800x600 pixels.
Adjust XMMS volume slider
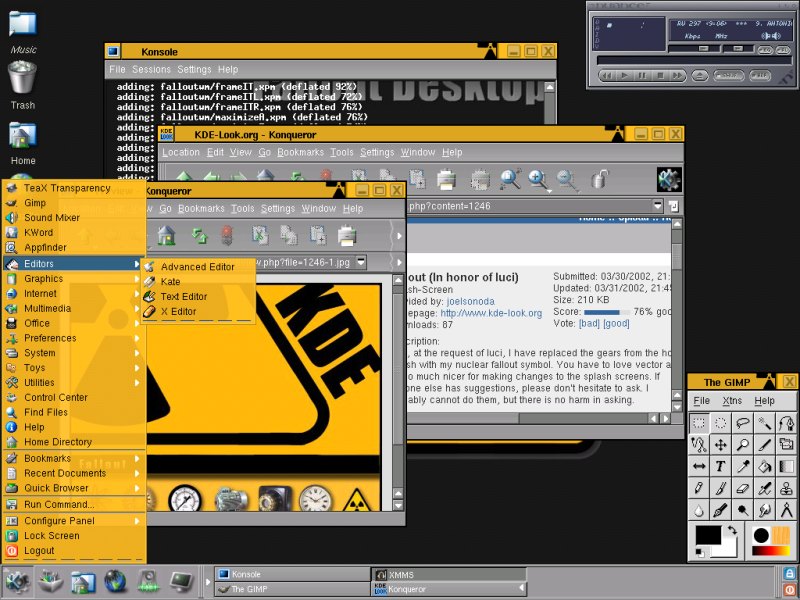(x=694, y=49)
